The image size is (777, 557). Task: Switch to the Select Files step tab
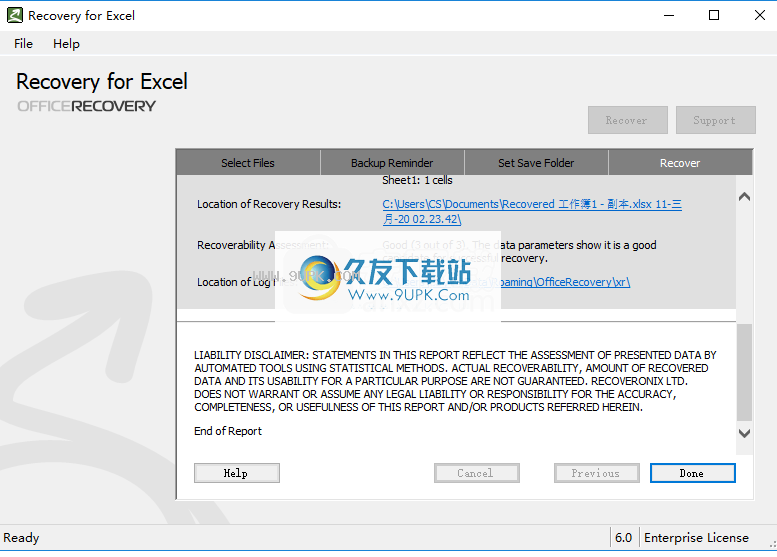[x=248, y=163]
